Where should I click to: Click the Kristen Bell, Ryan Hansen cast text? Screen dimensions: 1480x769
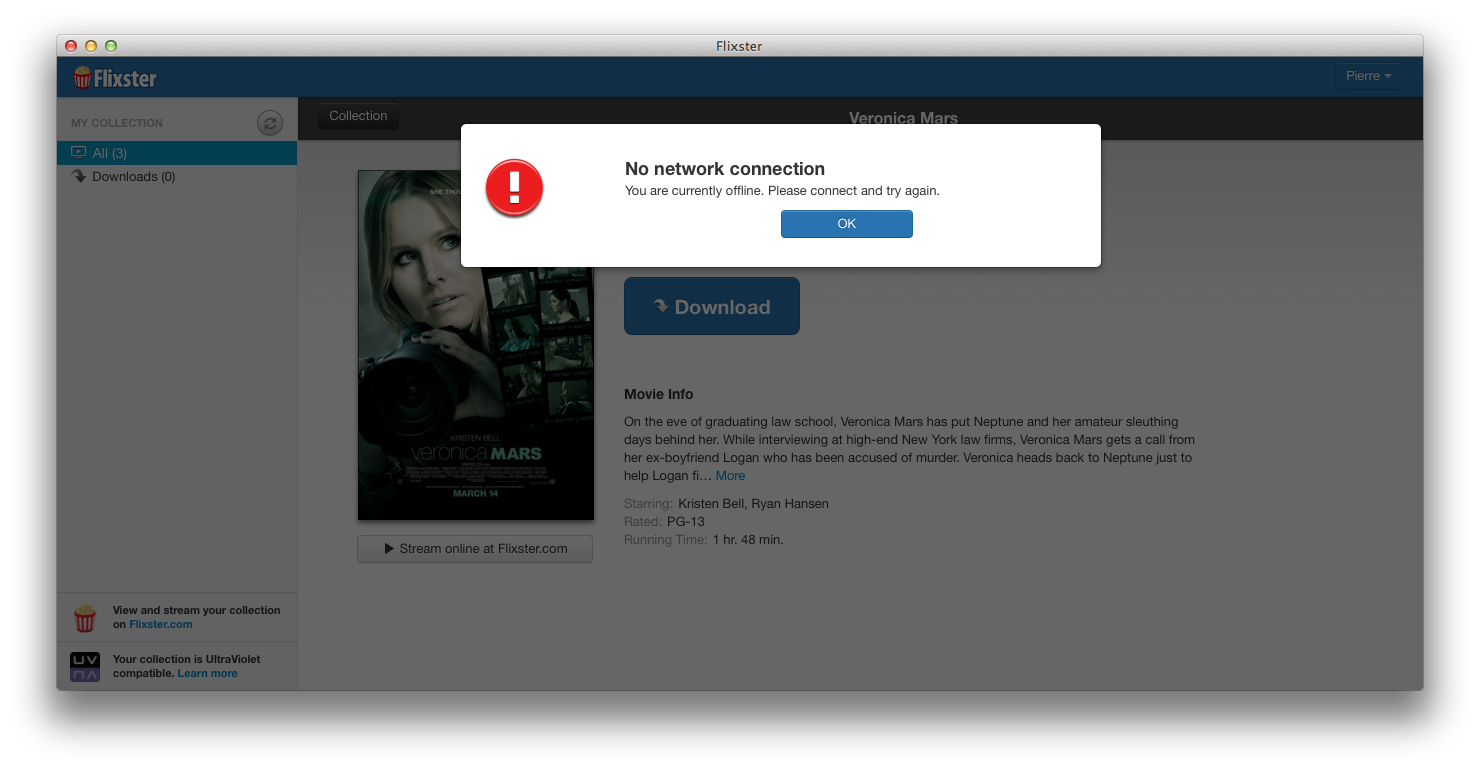tap(753, 504)
